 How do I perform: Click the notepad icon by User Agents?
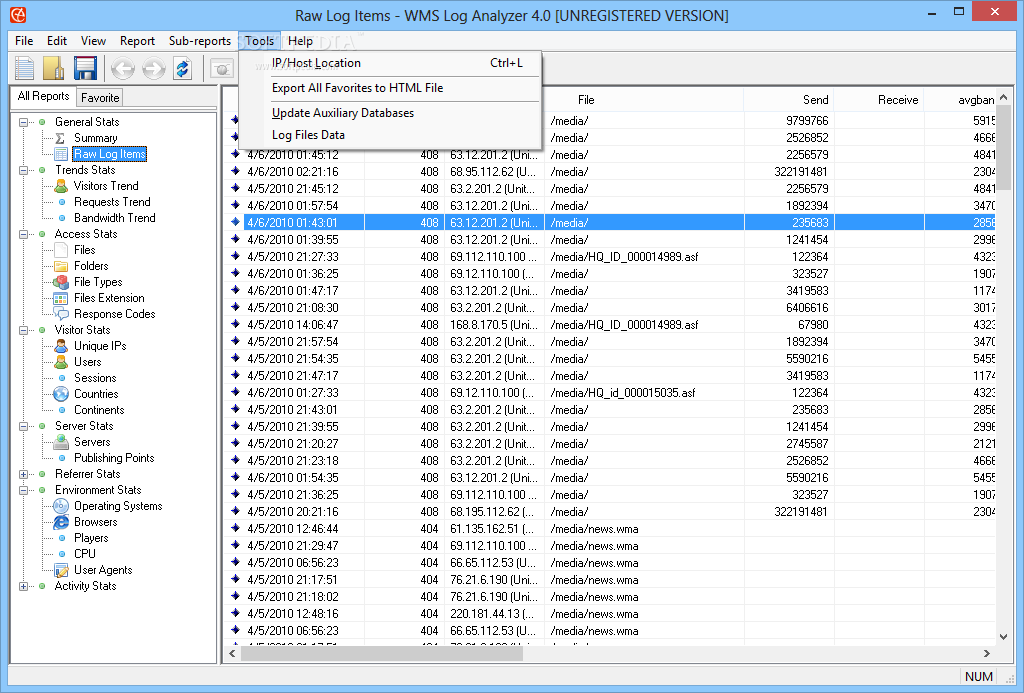(x=61, y=570)
